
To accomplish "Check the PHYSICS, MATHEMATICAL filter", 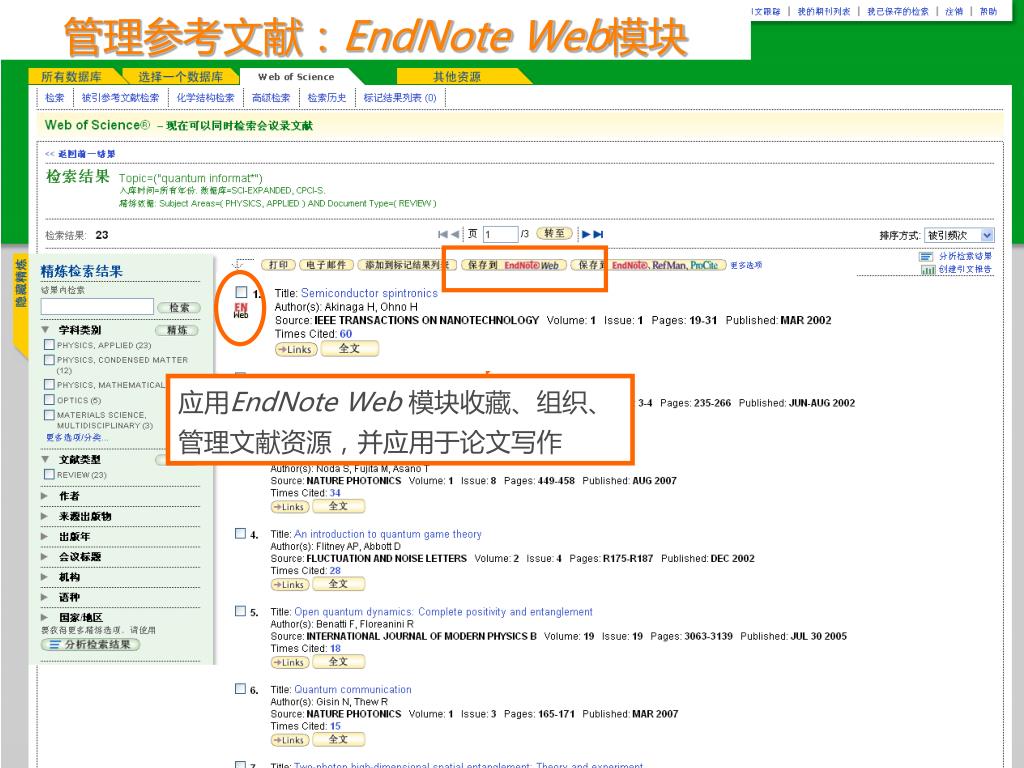I will click(49, 385).
